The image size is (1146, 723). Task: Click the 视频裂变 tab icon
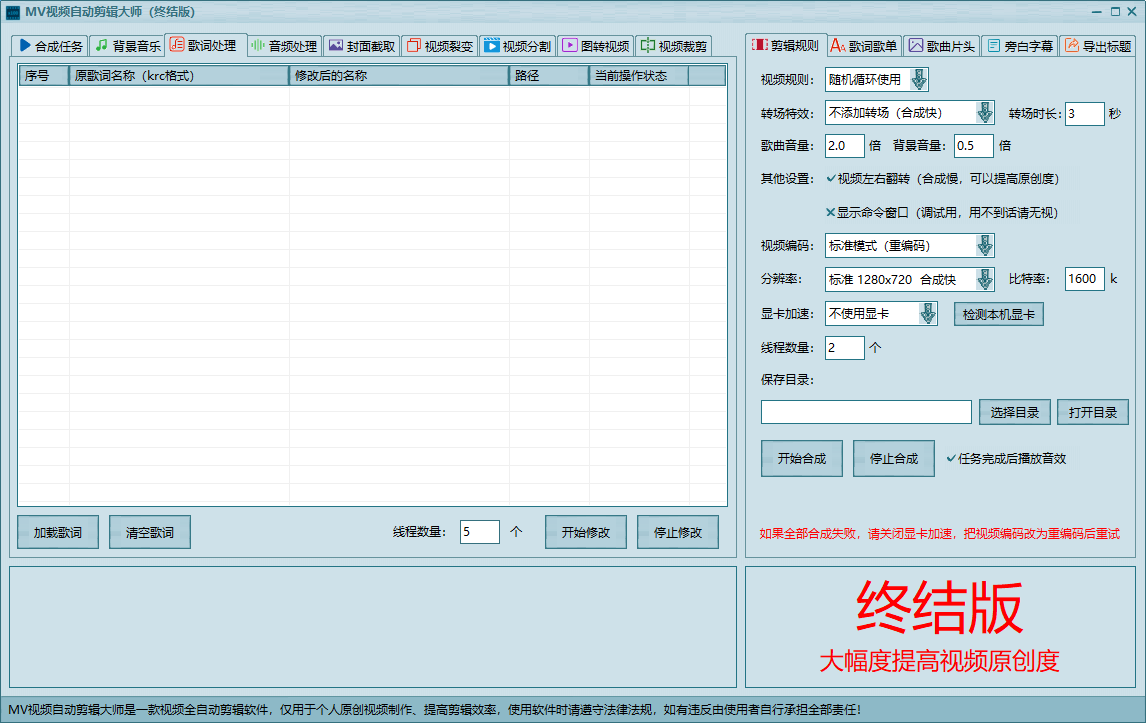[414, 45]
